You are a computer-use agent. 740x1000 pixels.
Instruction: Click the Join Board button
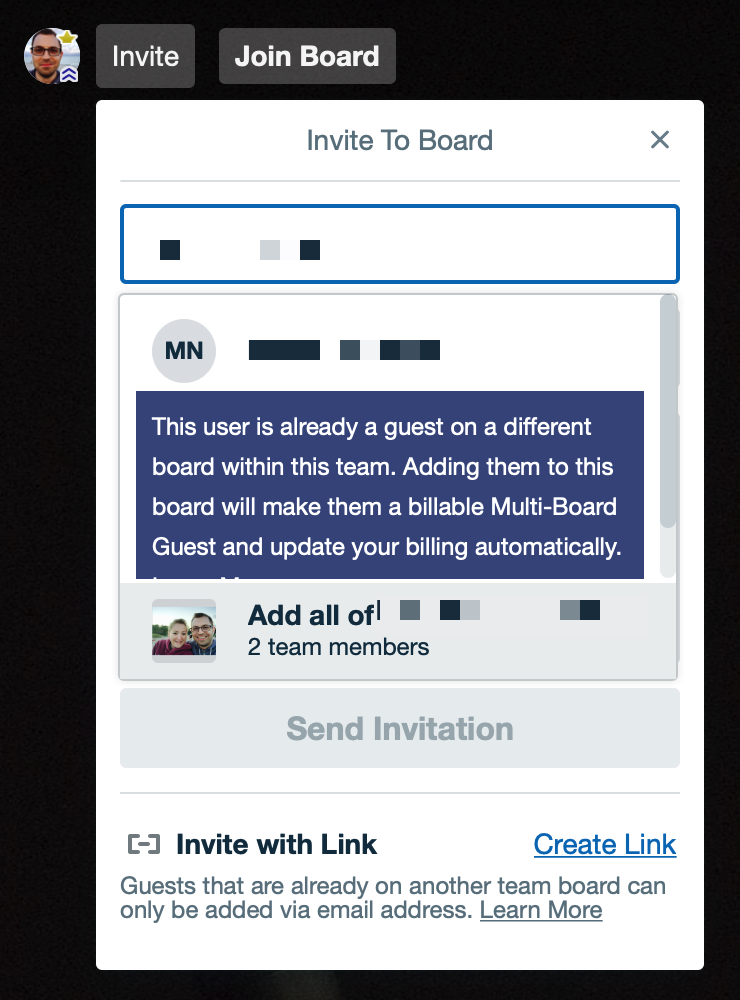307,56
